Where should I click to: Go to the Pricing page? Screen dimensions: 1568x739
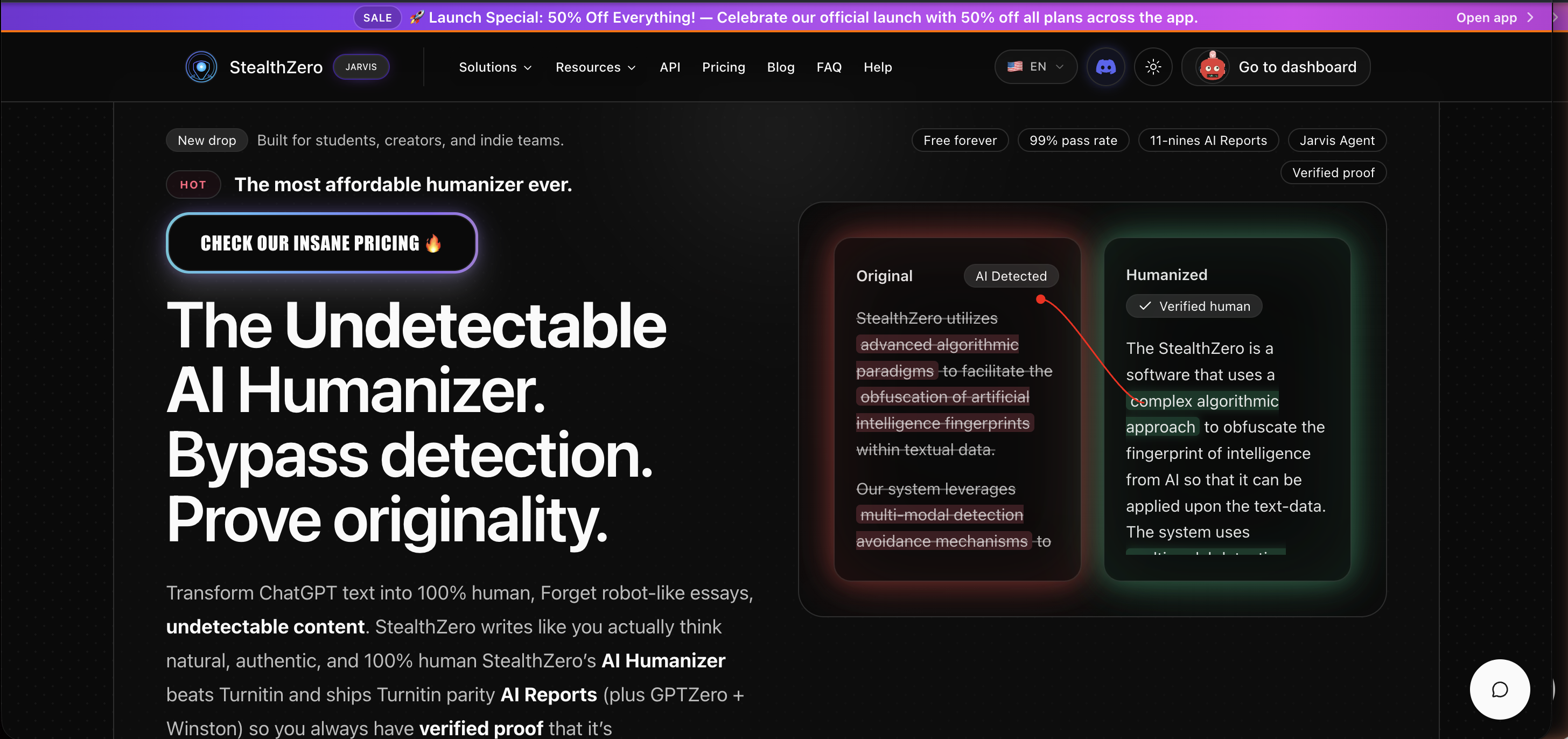click(x=723, y=67)
